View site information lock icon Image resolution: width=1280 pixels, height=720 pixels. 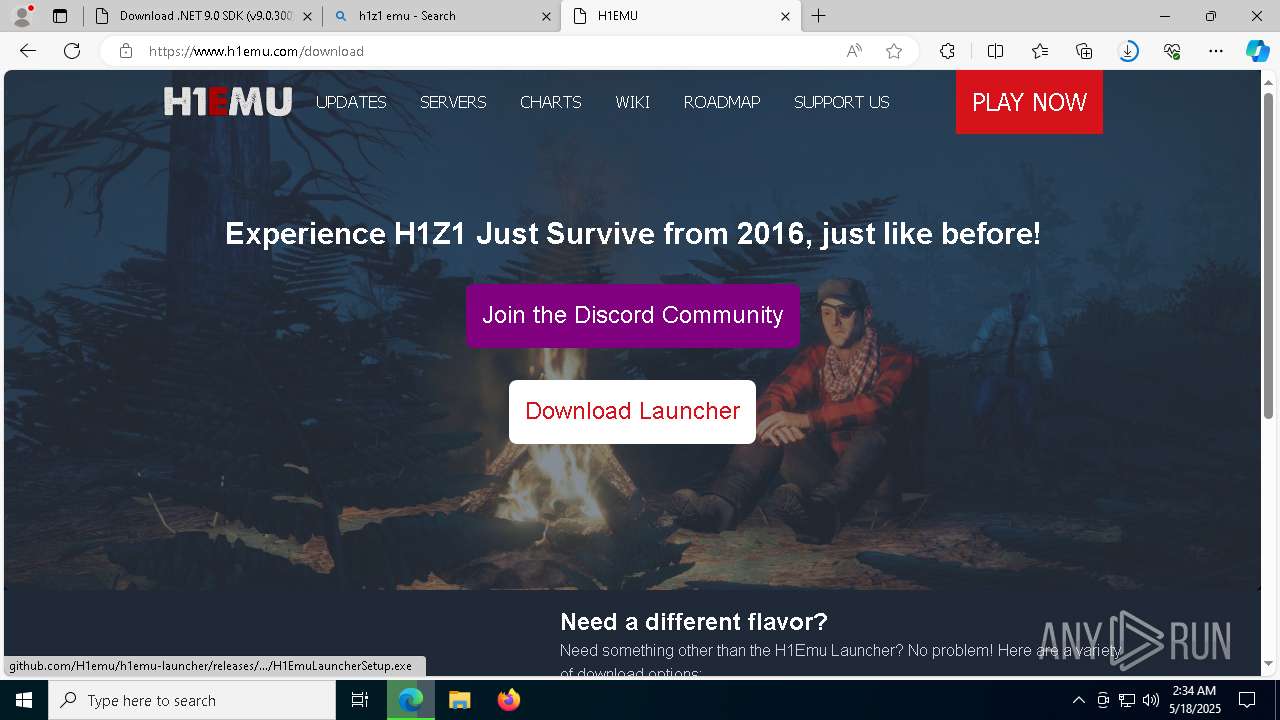(x=126, y=51)
